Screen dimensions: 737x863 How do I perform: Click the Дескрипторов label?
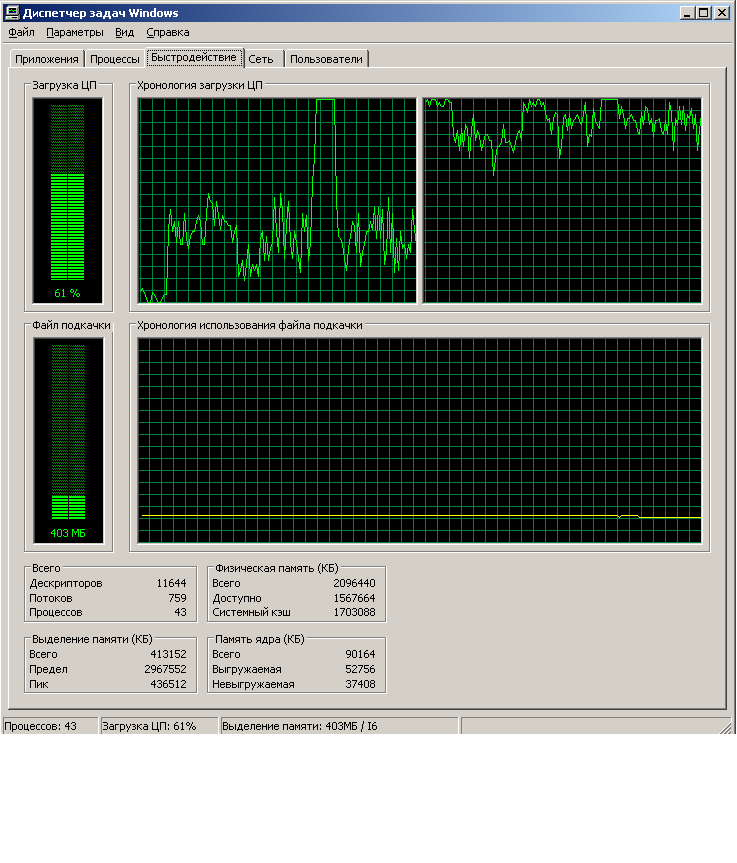[x=66, y=583]
